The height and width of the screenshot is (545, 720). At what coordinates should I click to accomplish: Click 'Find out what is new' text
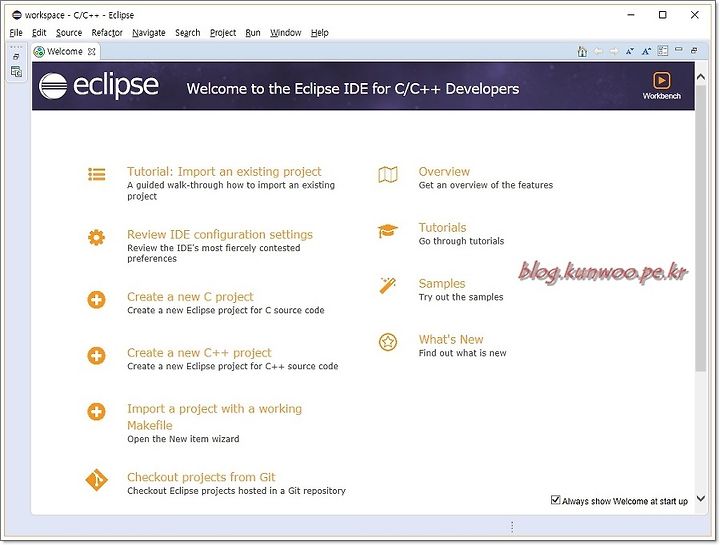462,353
